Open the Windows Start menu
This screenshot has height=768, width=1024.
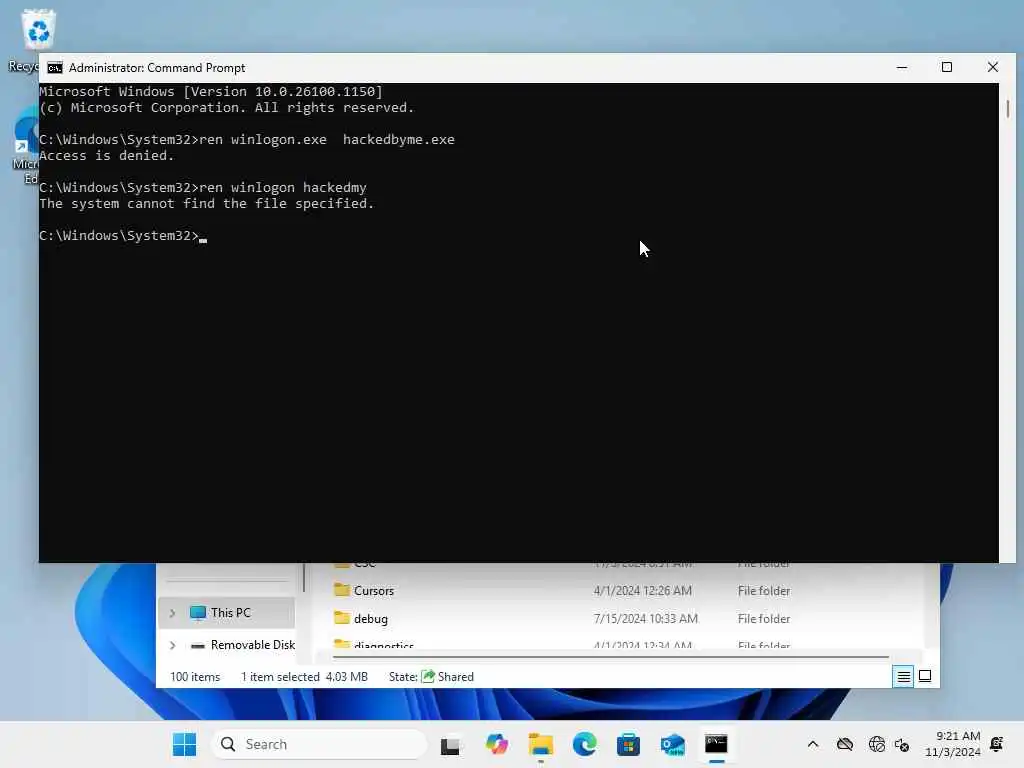[x=184, y=744]
